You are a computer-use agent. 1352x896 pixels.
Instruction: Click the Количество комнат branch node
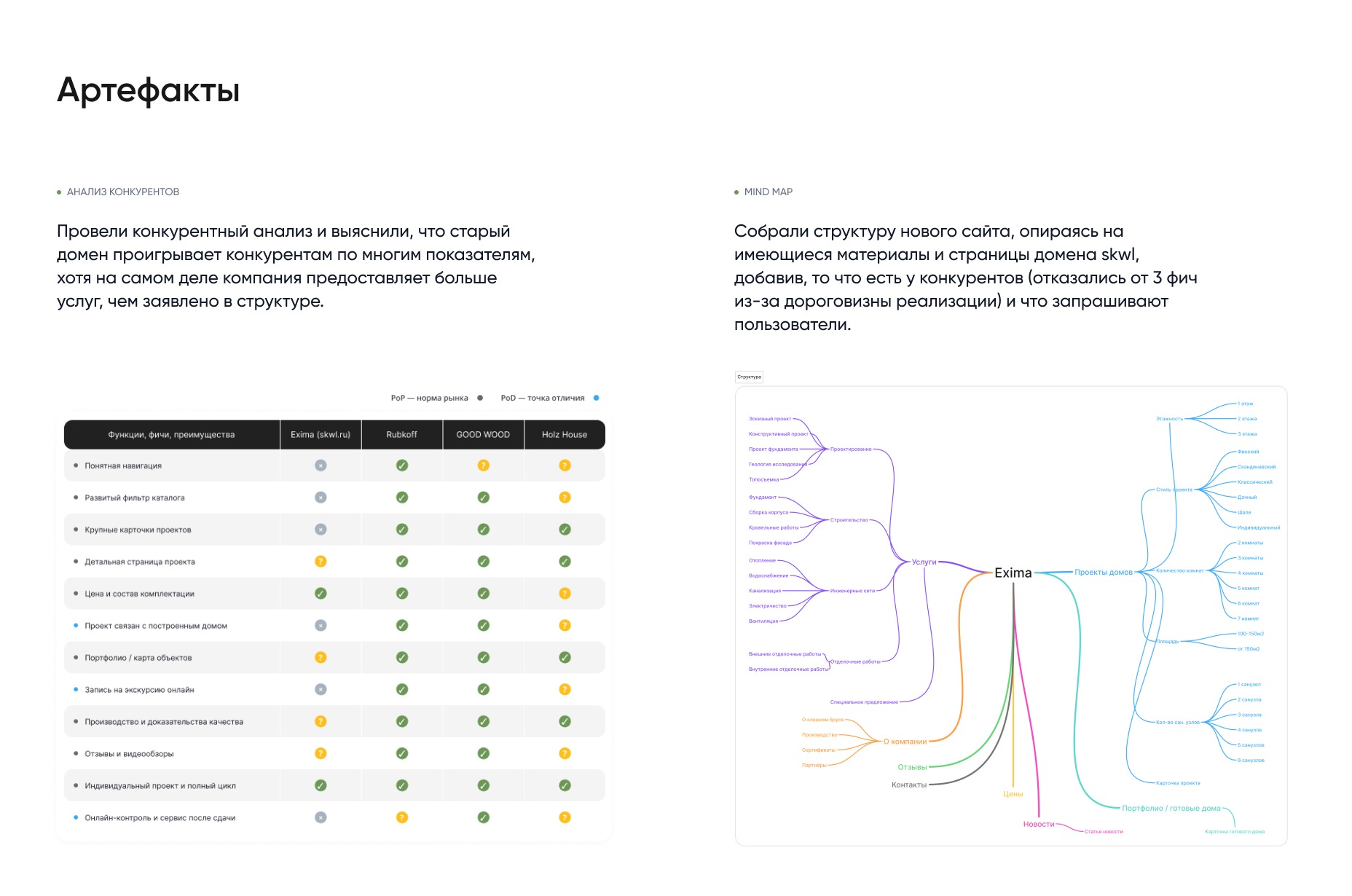point(1180,571)
